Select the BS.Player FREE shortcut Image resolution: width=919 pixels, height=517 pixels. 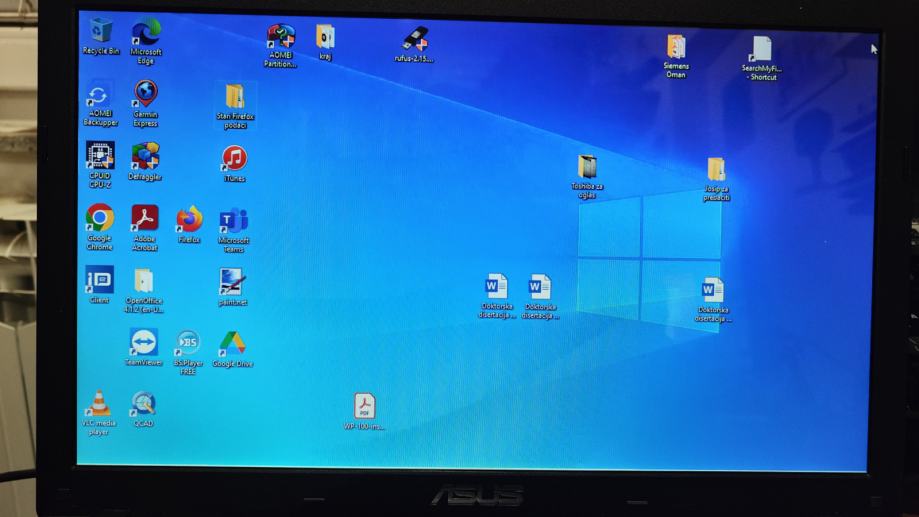pyautogui.click(x=188, y=352)
